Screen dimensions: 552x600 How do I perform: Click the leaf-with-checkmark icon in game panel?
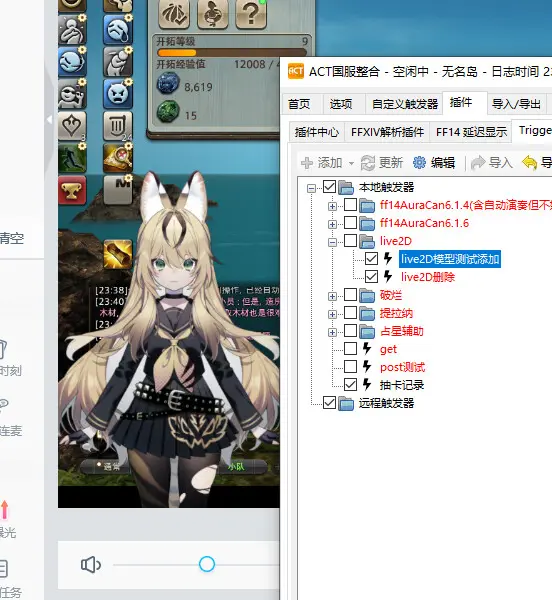(x=174, y=15)
